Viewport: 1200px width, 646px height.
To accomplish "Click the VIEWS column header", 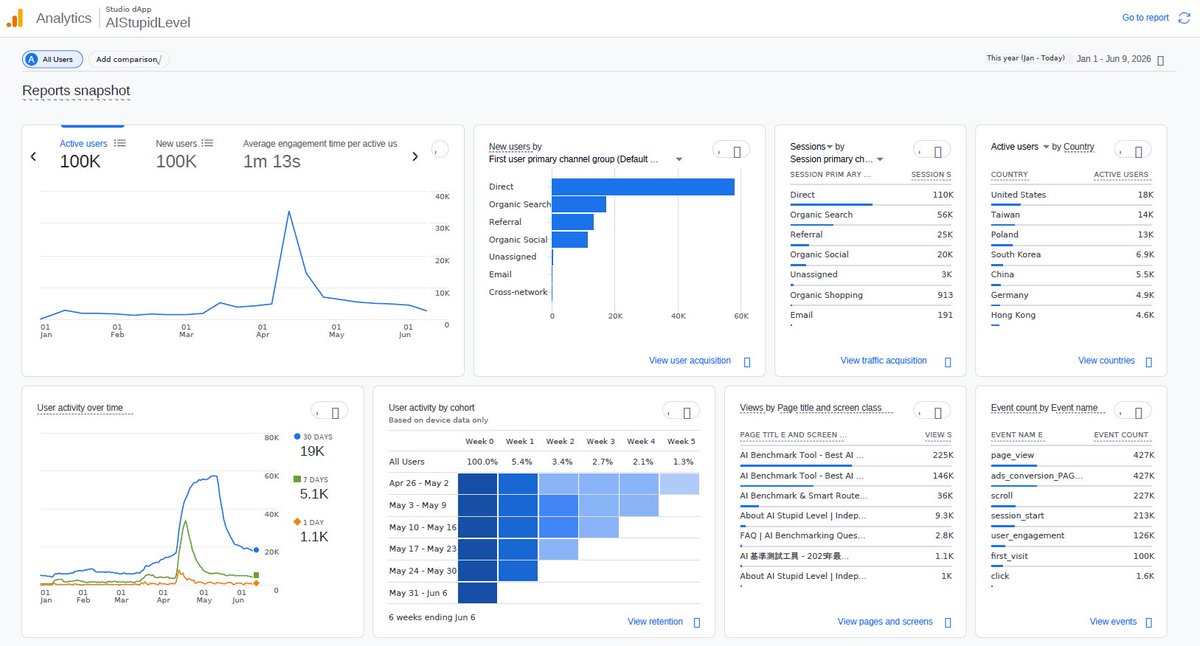I will [x=938, y=436].
